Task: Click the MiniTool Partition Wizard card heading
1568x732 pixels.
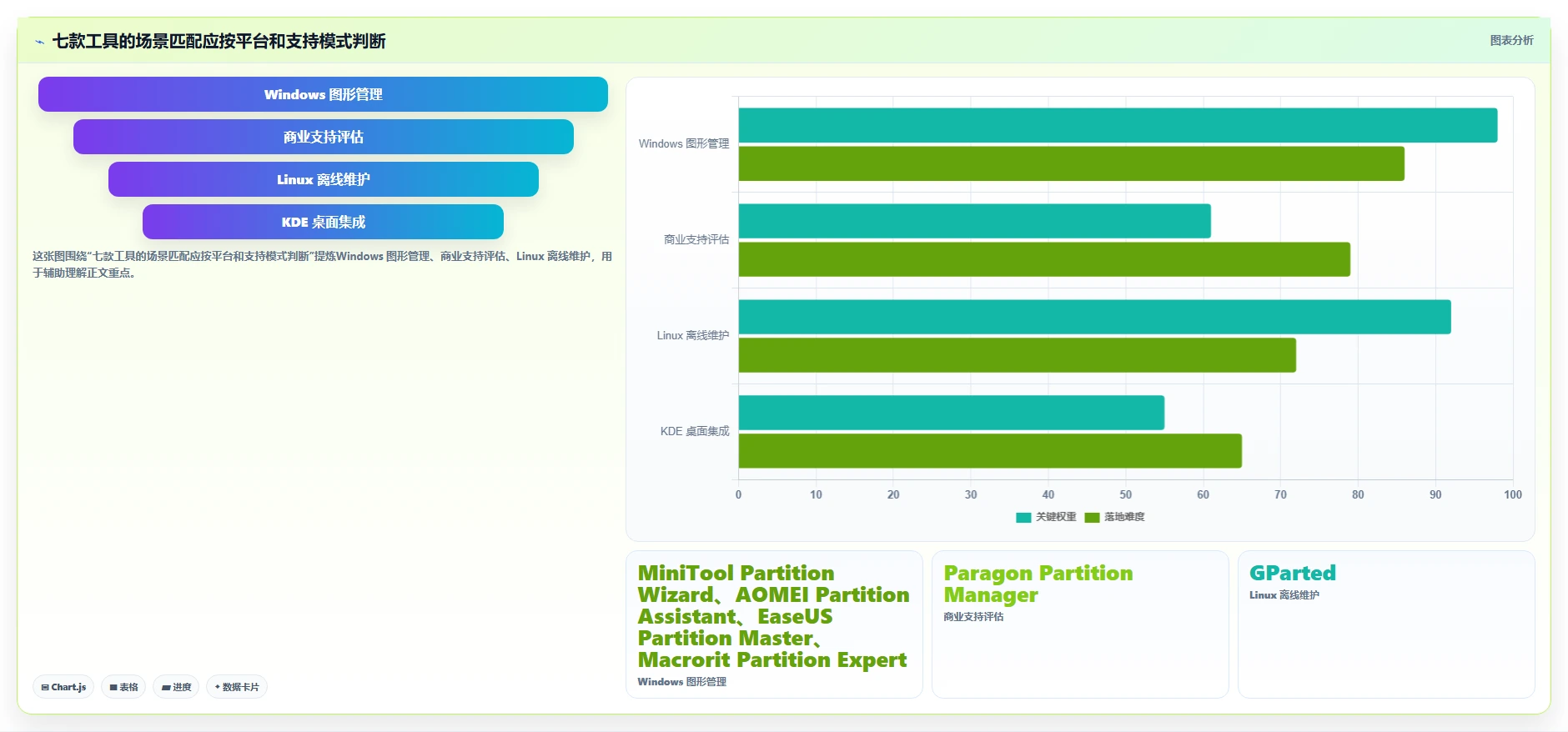Action: (x=773, y=616)
